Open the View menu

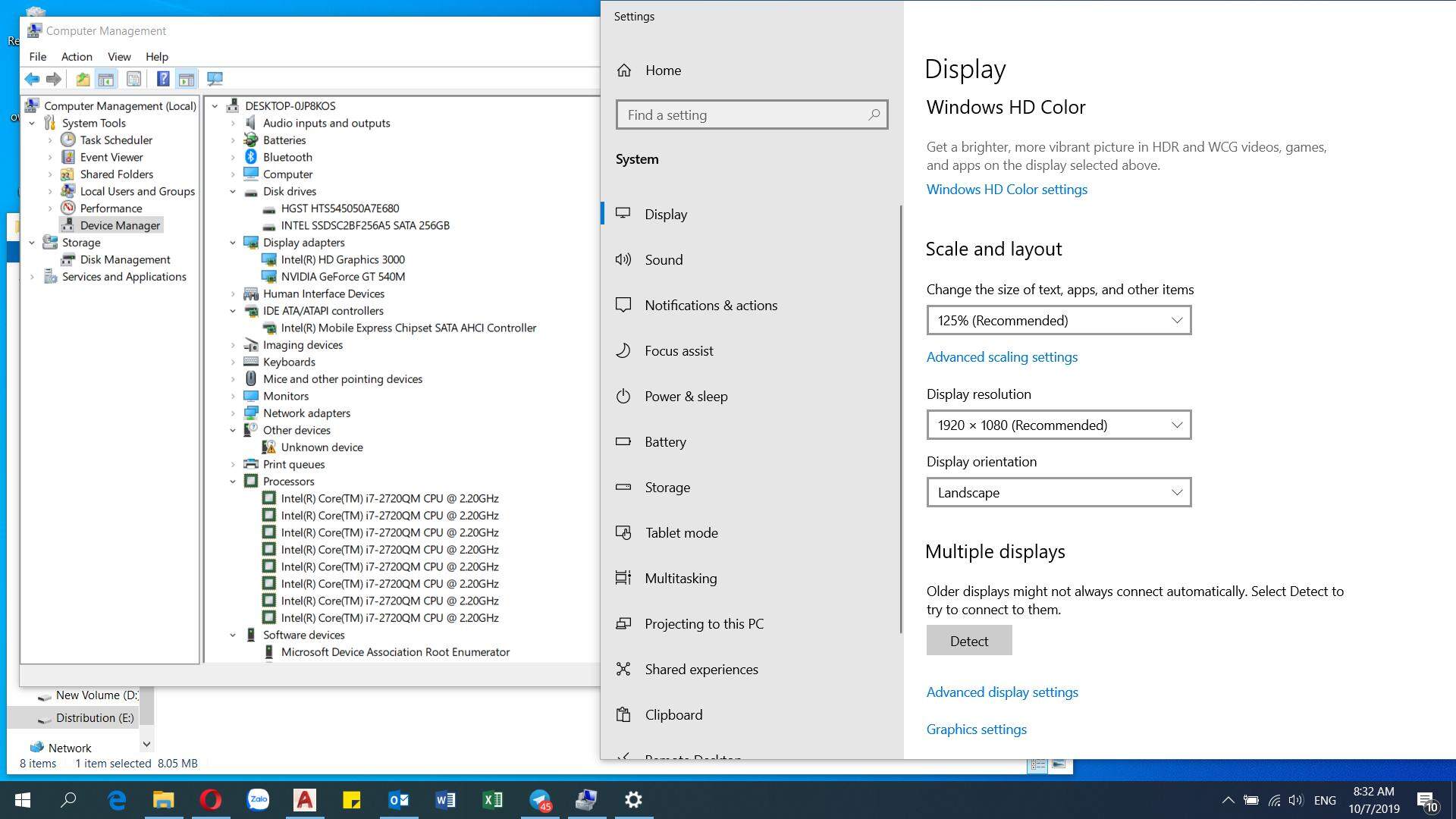coord(119,57)
